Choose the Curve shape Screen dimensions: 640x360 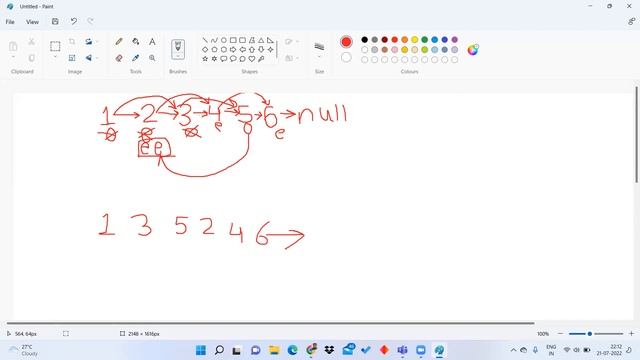pyautogui.click(x=214, y=40)
